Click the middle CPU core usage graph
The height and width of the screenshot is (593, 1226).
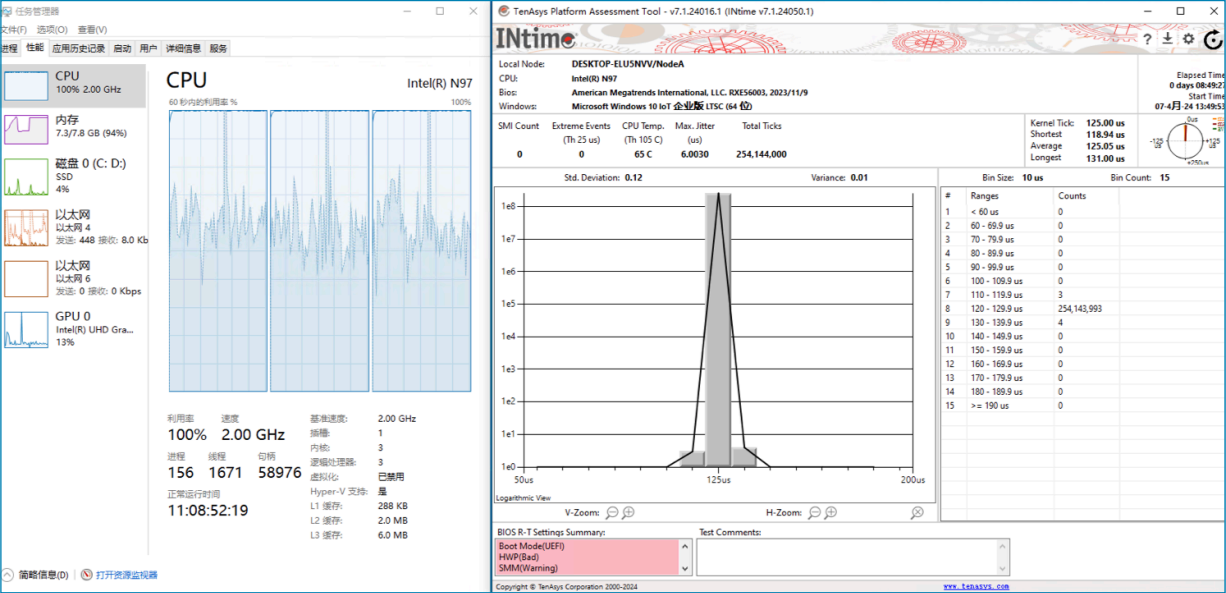coord(319,251)
